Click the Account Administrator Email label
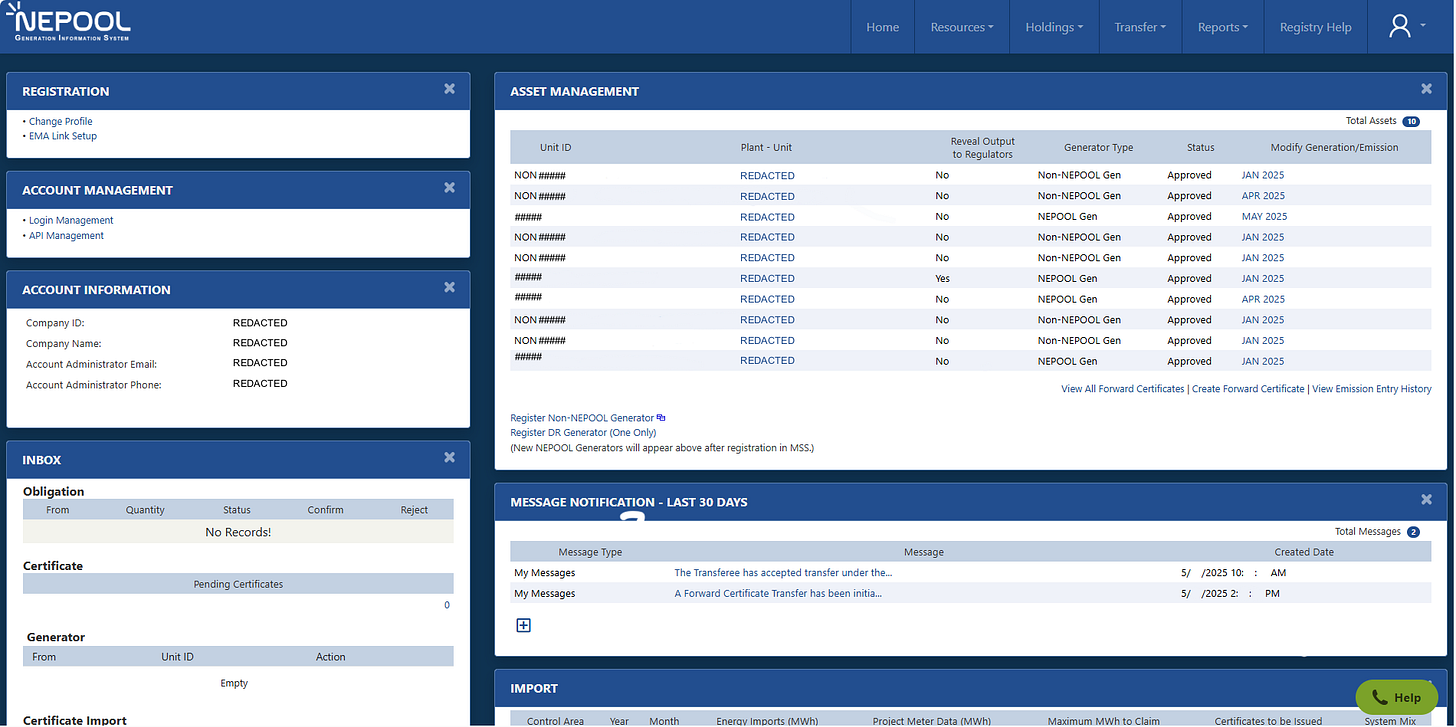Viewport: 1456px width, 727px height. (91, 364)
